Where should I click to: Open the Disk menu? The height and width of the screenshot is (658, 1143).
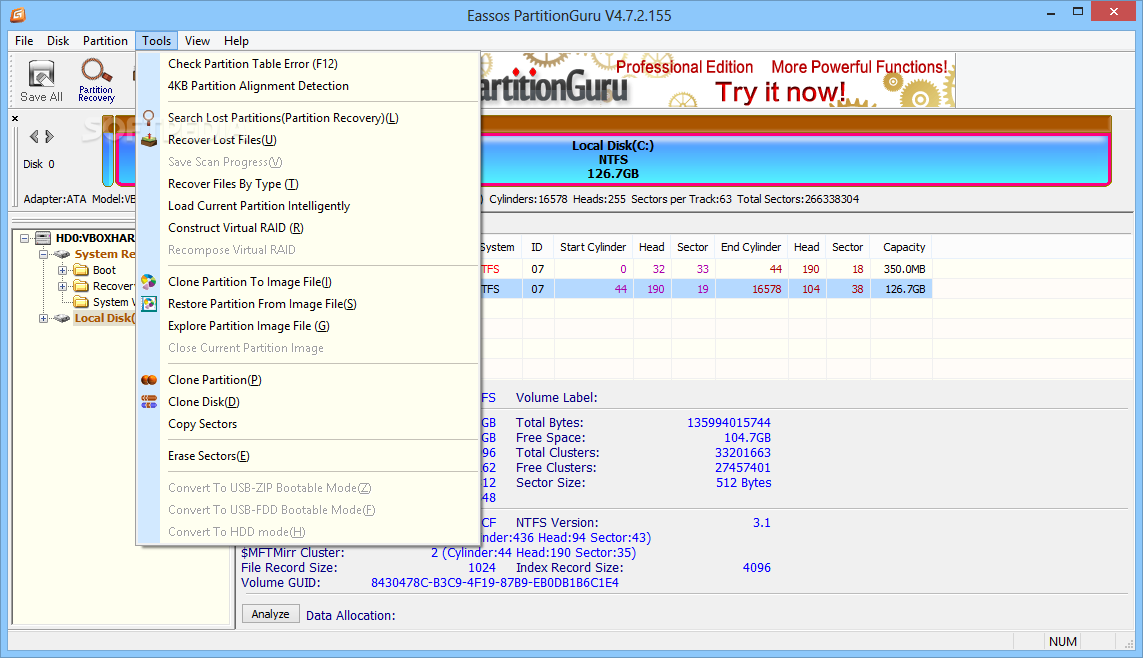click(x=58, y=41)
